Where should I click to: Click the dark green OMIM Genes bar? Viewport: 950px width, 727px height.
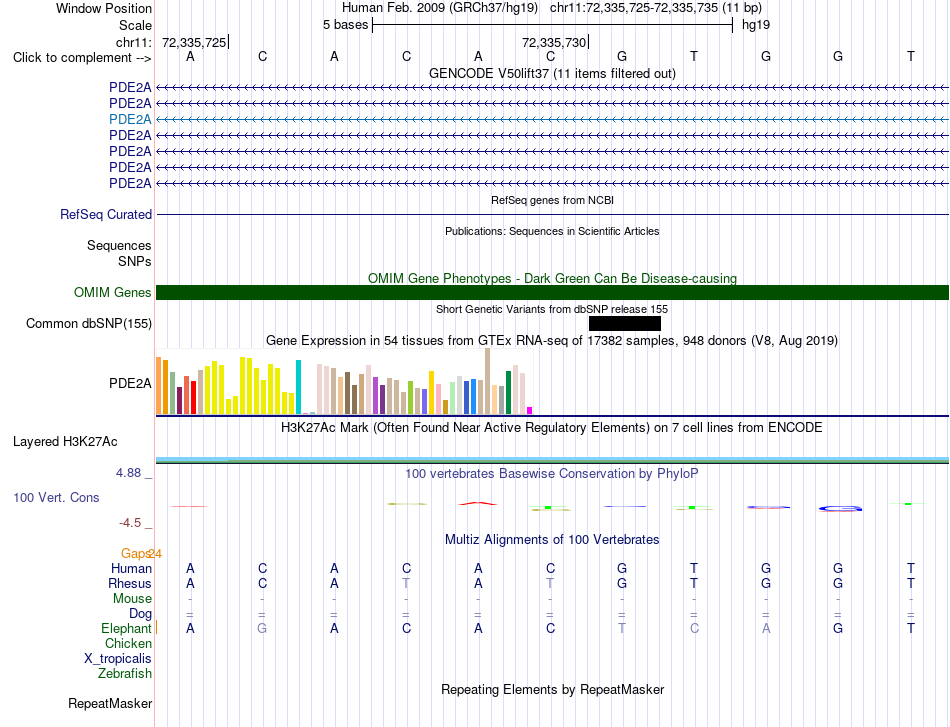(552, 293)
